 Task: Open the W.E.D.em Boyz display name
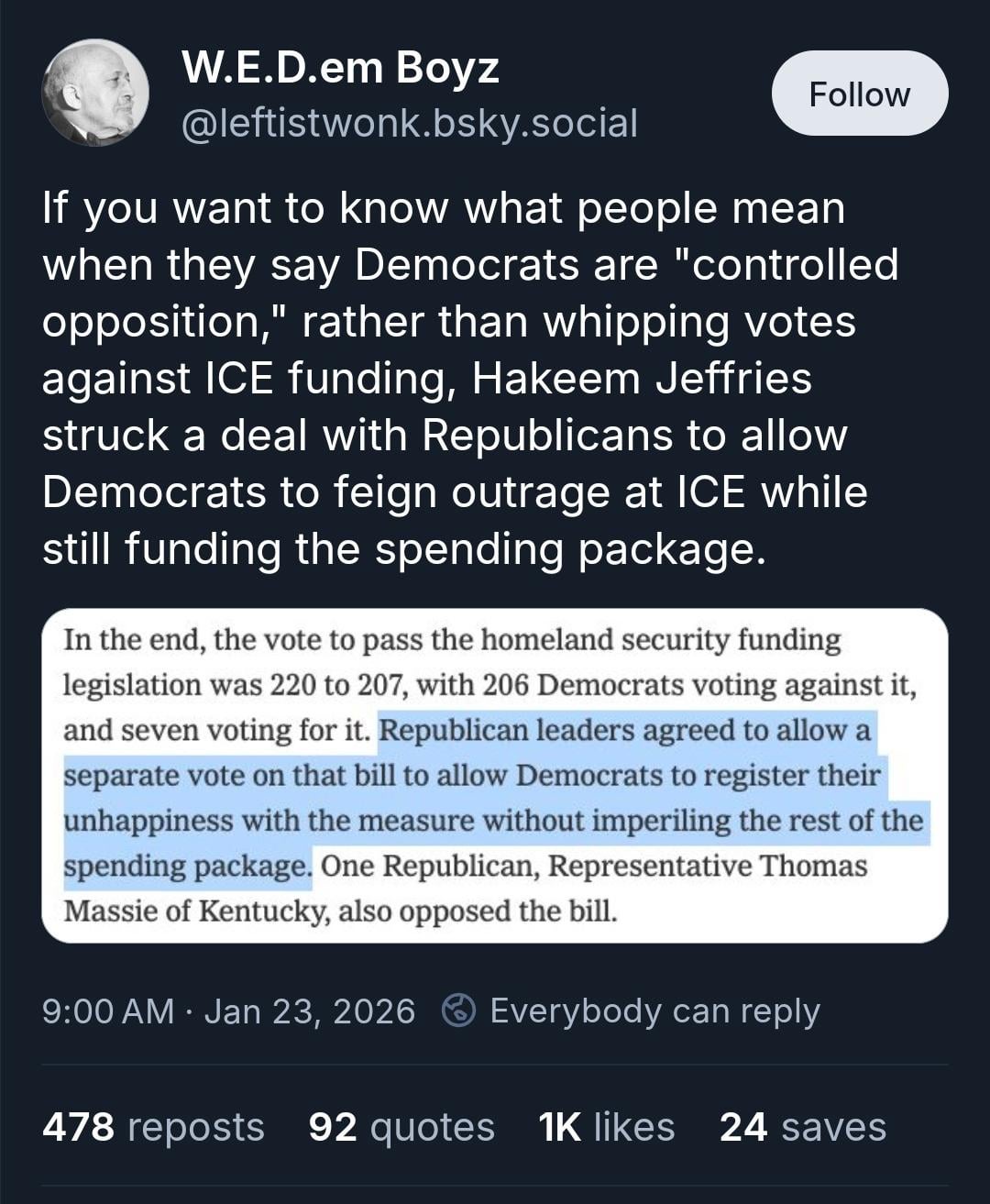click(340, 68)
